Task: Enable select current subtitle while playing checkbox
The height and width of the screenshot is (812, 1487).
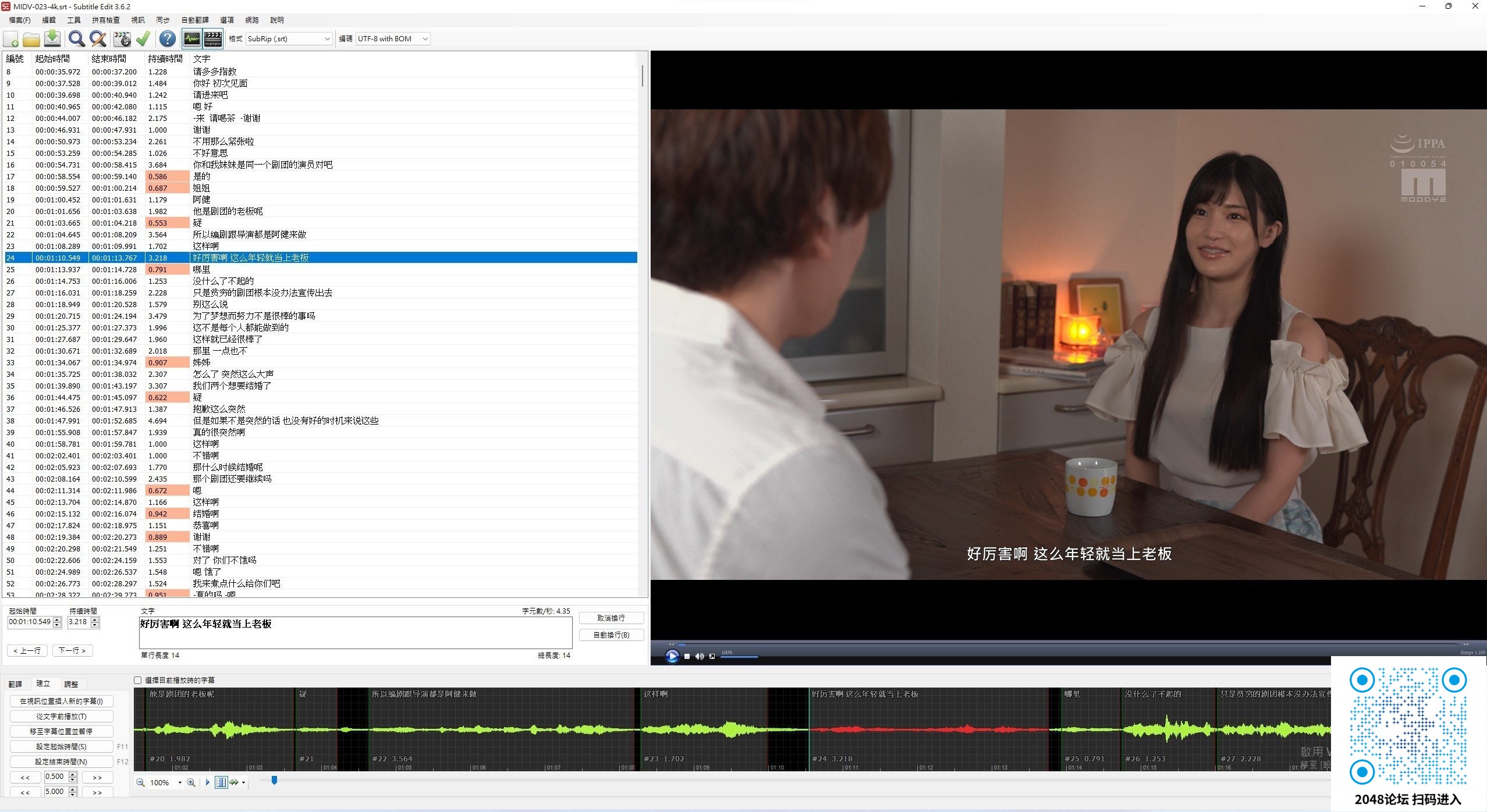Action: click(138, 680)
